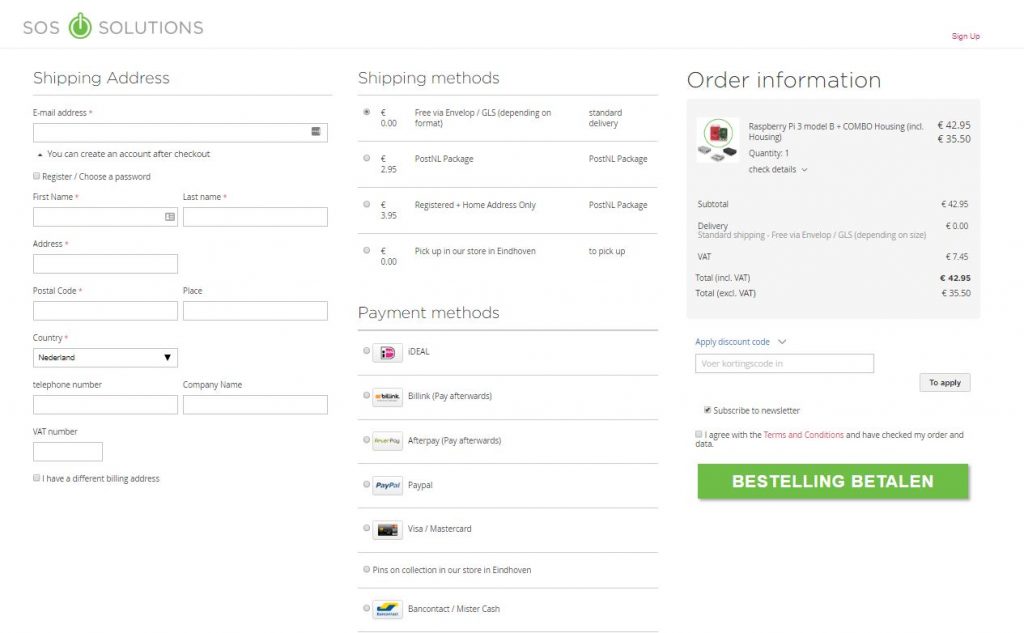Click the BESTELLING BETALEN button

click(833, 481)
